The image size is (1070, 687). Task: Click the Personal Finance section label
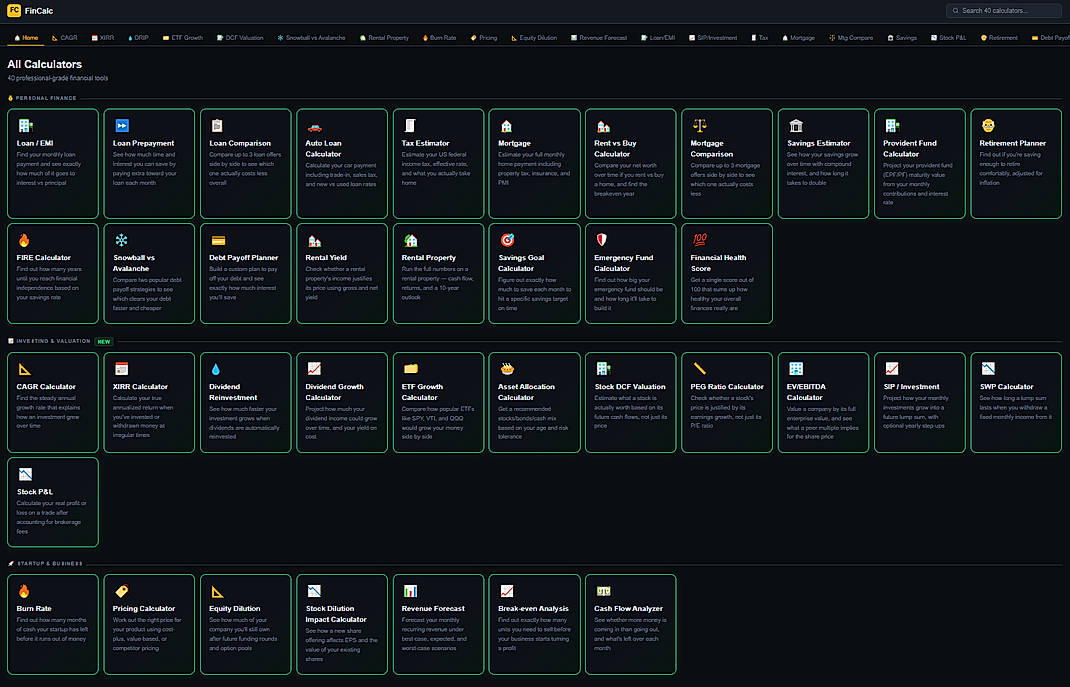[46, 98]
